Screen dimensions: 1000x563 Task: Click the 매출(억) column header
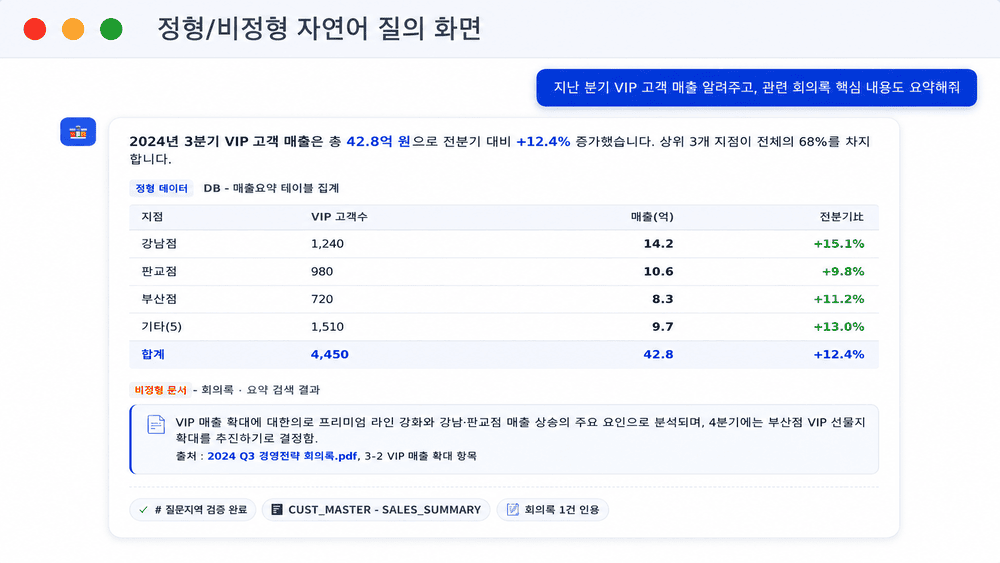652,217
